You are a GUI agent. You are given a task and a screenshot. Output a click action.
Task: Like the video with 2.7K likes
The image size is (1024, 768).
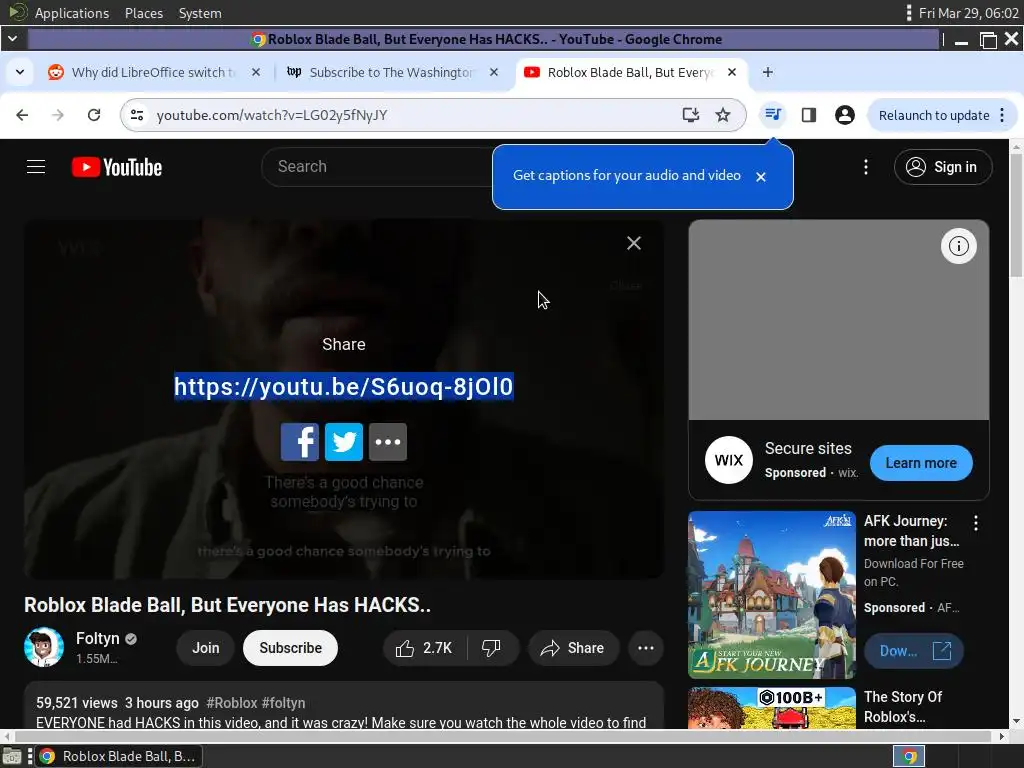[424, 648]
